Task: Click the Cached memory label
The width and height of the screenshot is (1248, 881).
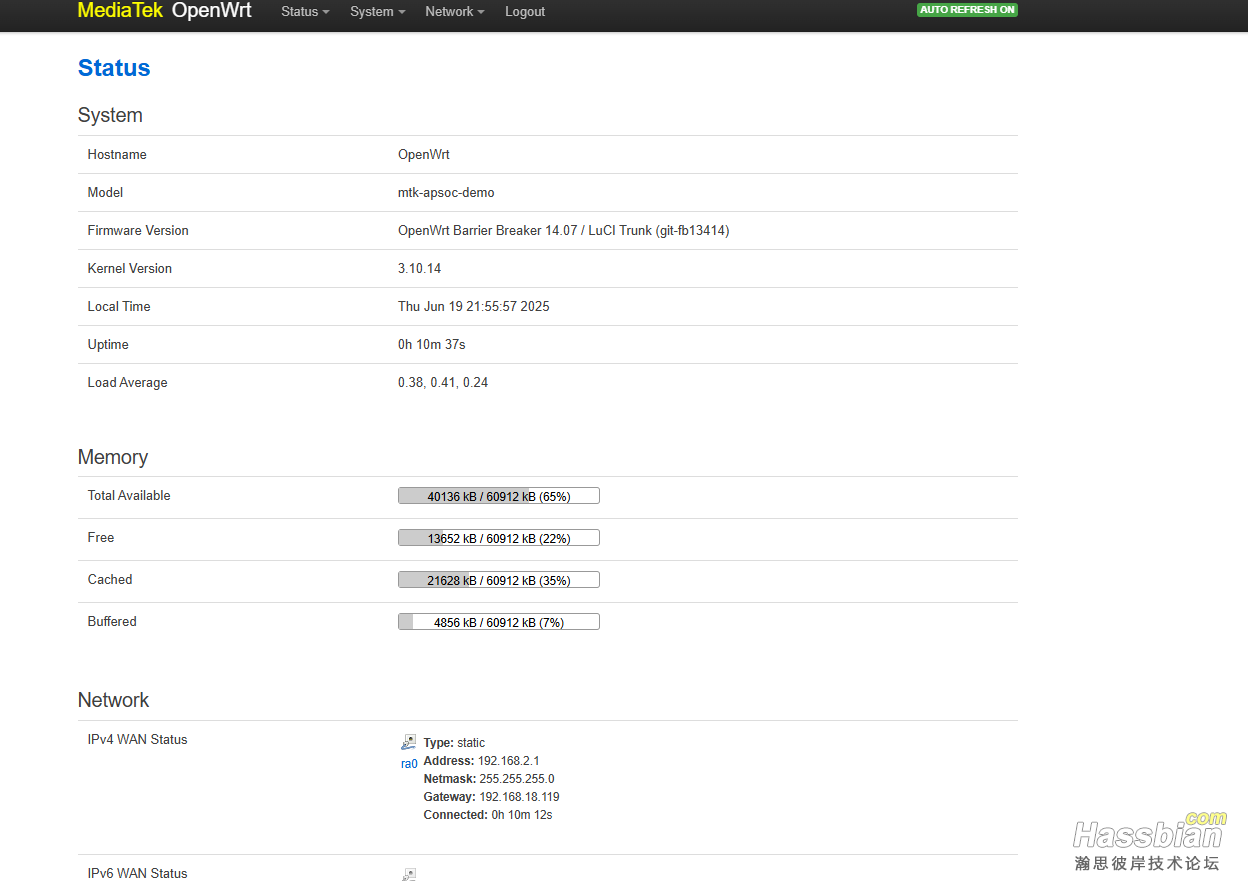Action: coord(110,580)
